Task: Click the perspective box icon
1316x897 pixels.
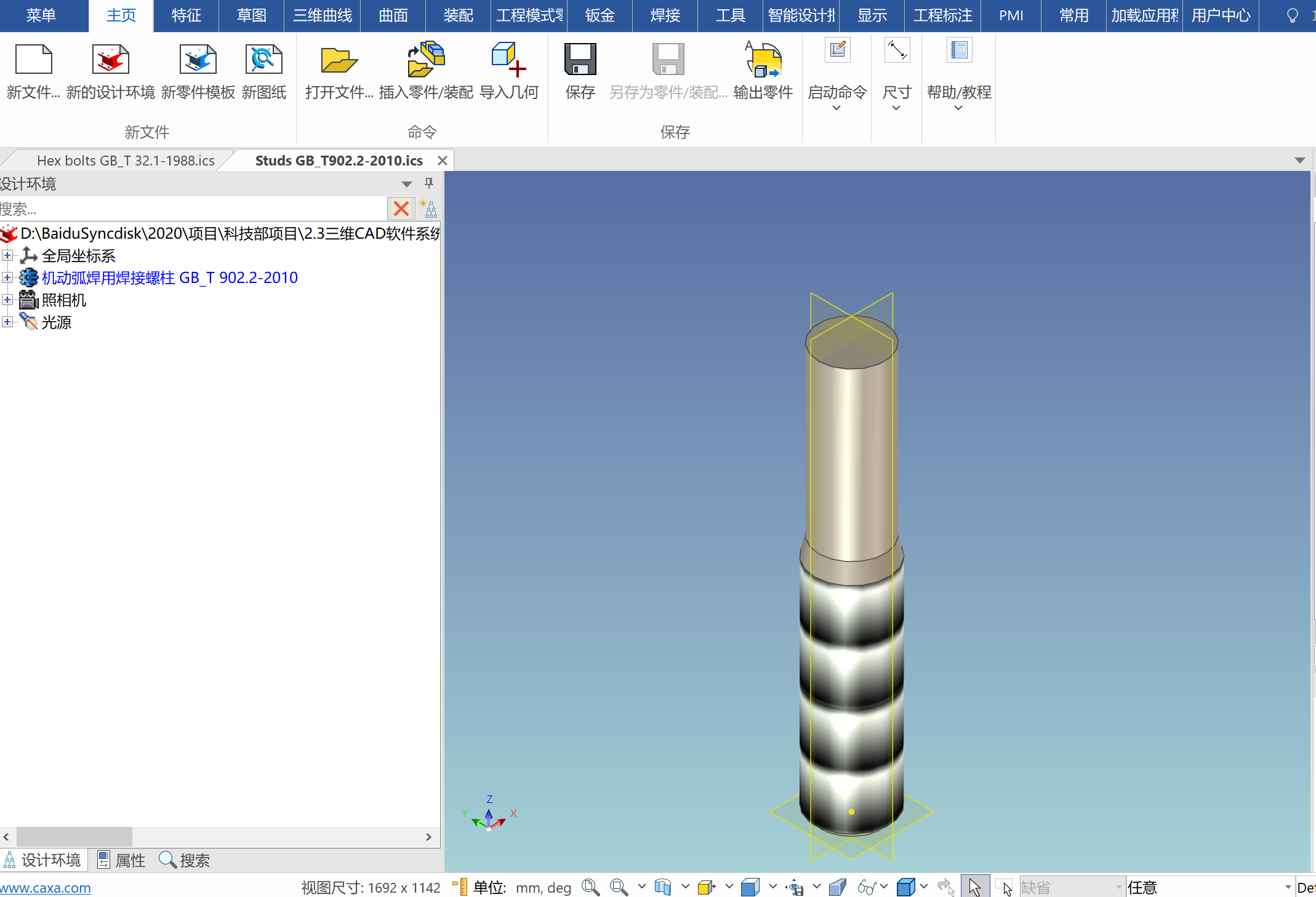Action: [837, 887]
